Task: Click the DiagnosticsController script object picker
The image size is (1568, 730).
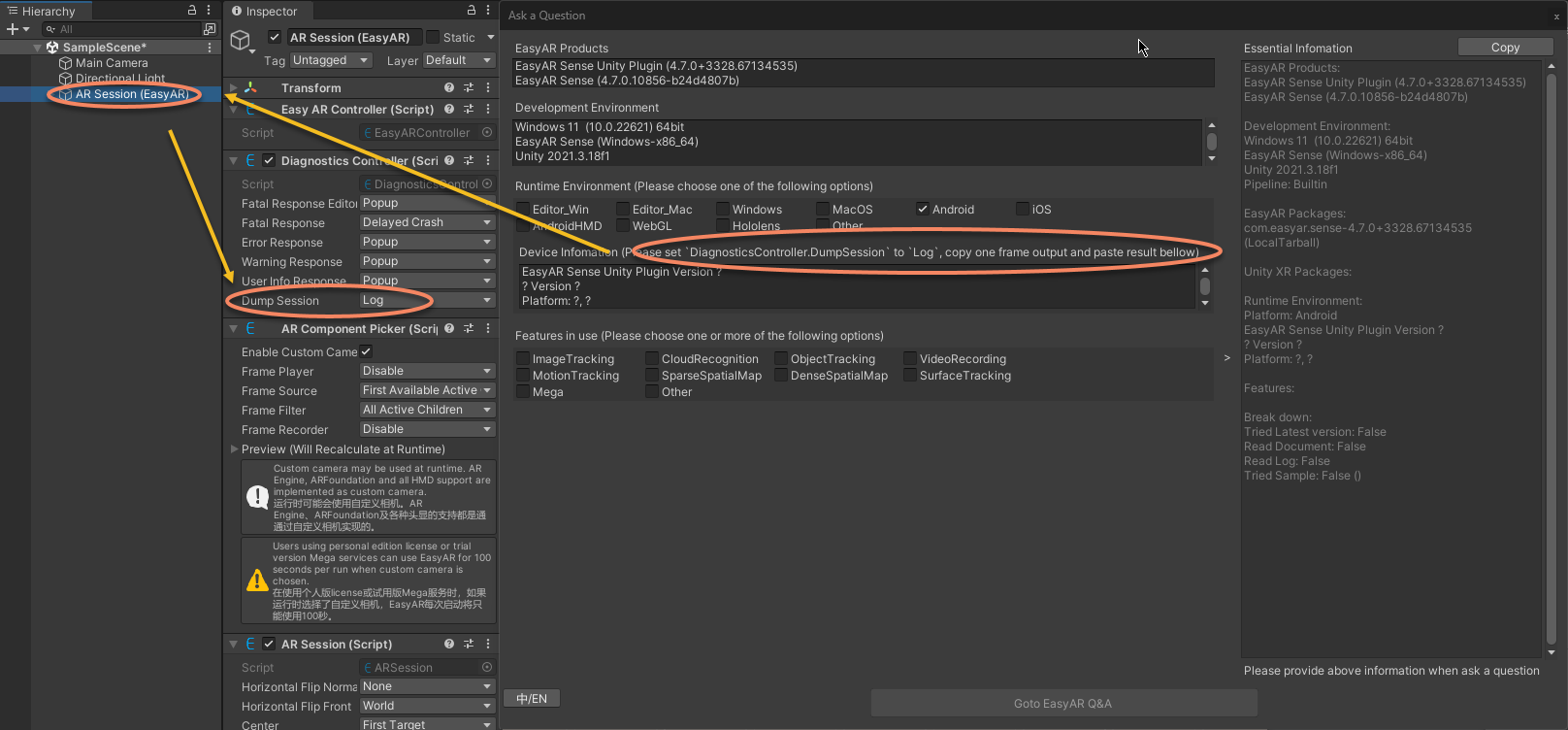Action: click(x=487, y=183)
